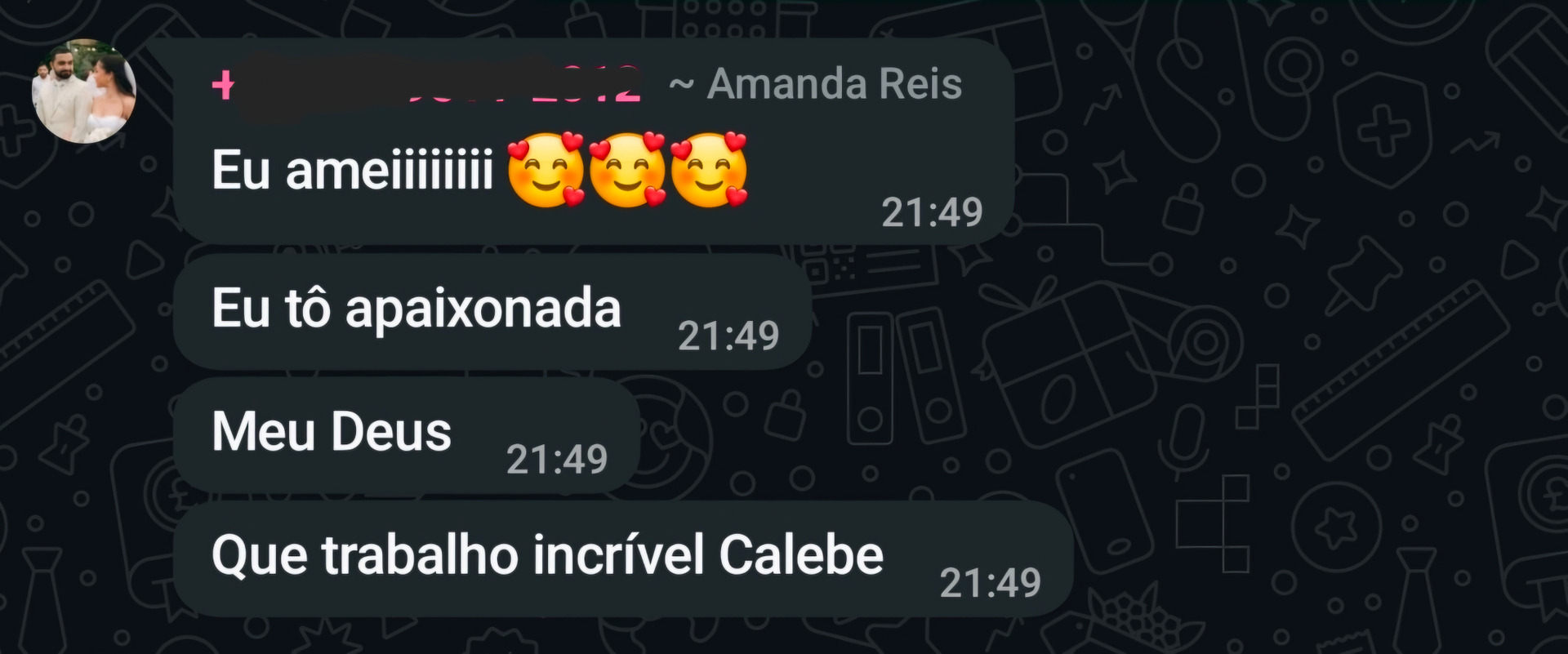Select 'Que trabalho incrível Calebe' message
The image size is (1568, 654).
pos(623,558)
